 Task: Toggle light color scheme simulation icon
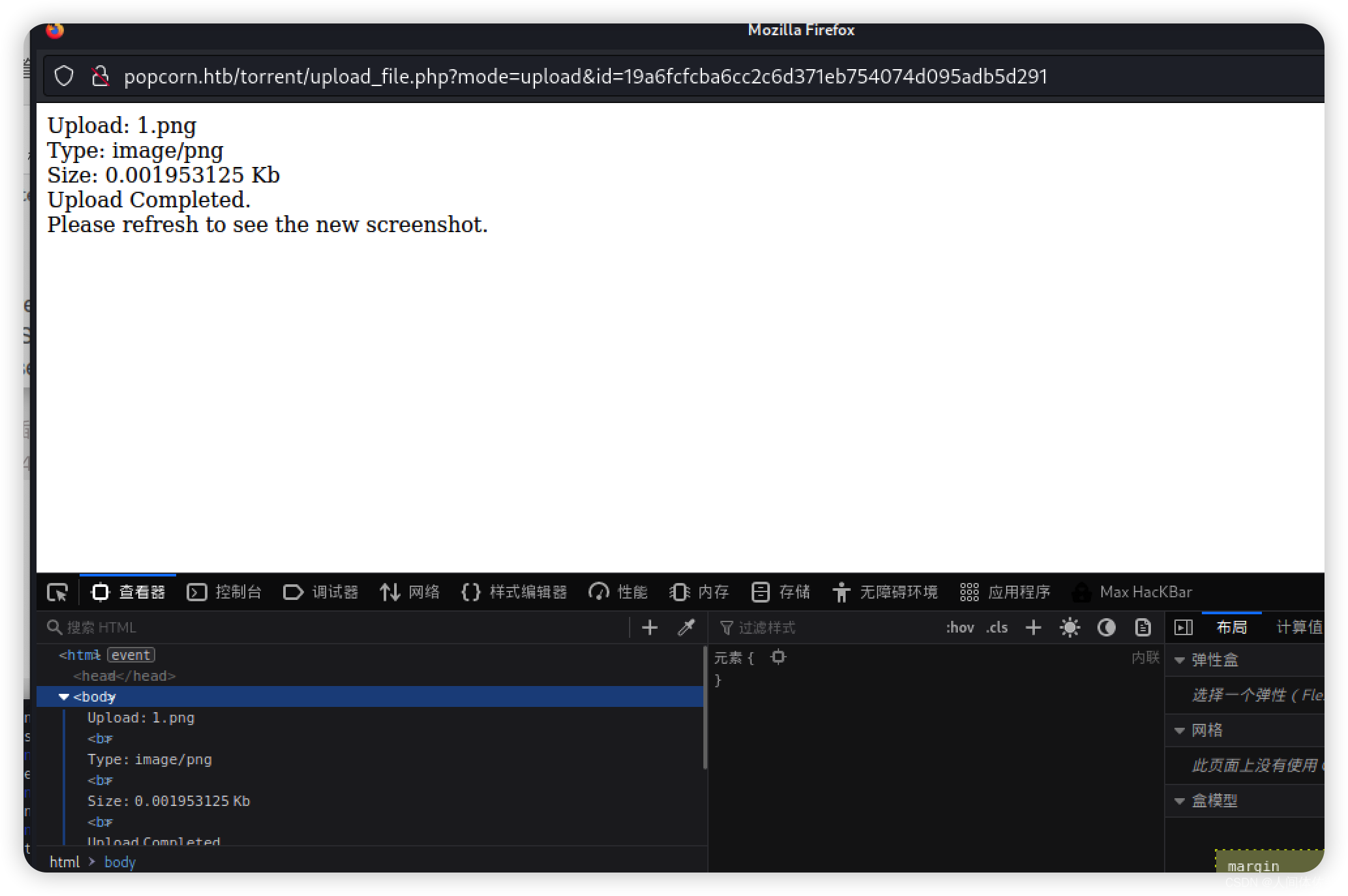click(1070, 627)
